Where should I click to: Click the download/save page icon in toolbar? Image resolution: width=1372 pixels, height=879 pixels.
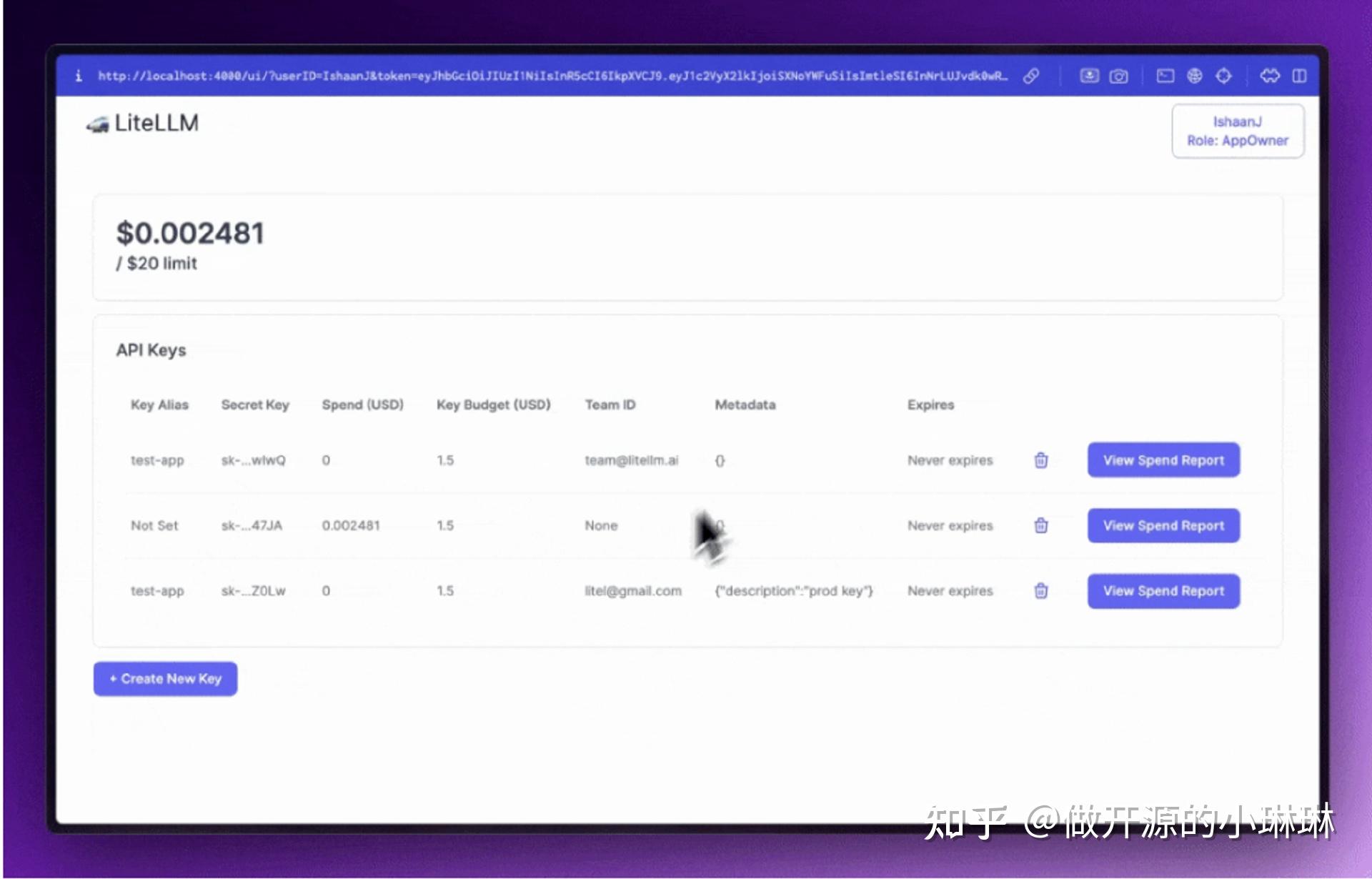[1089, 76]
